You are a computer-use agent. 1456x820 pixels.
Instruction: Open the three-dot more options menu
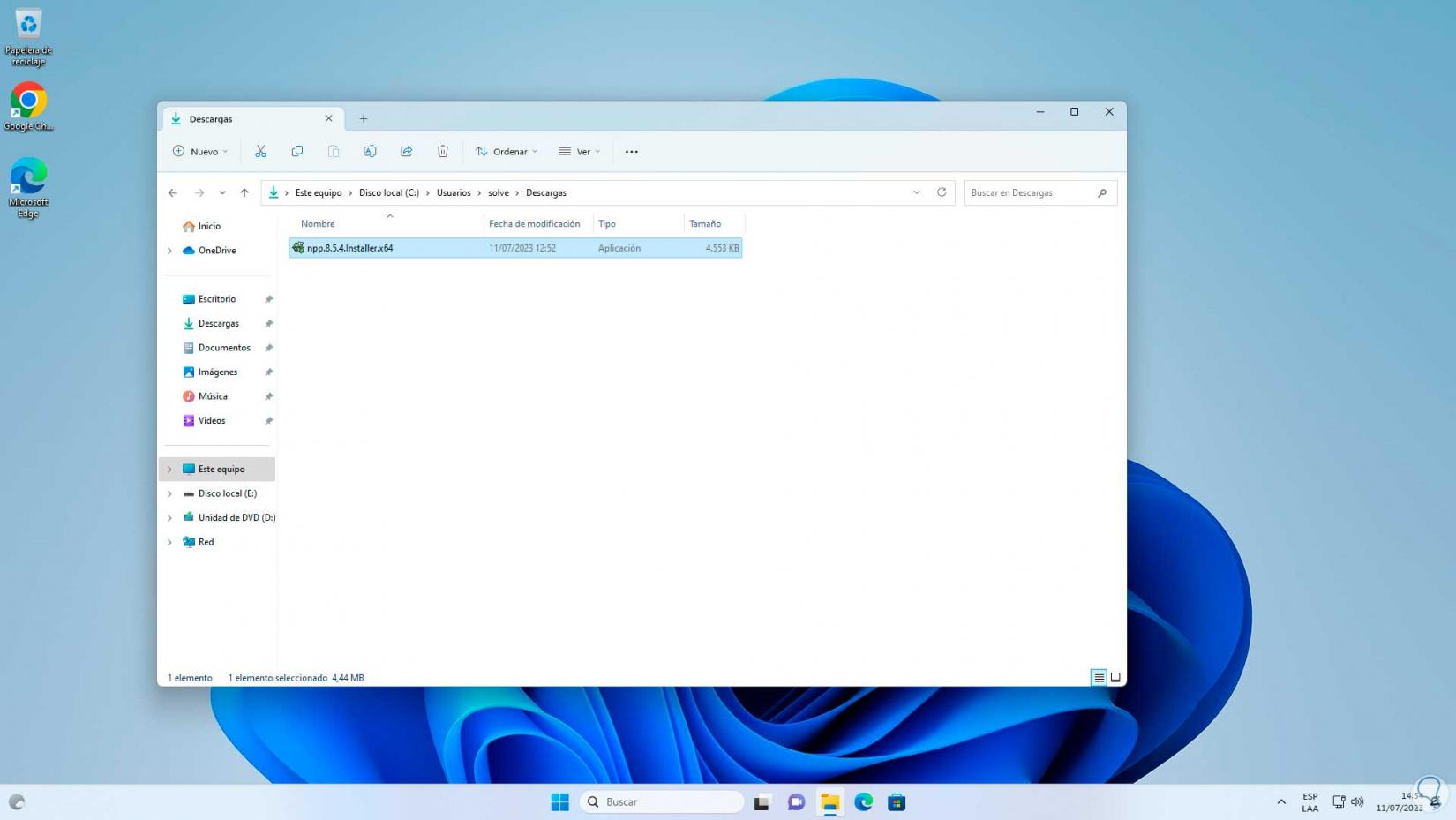tap(632, 152)
